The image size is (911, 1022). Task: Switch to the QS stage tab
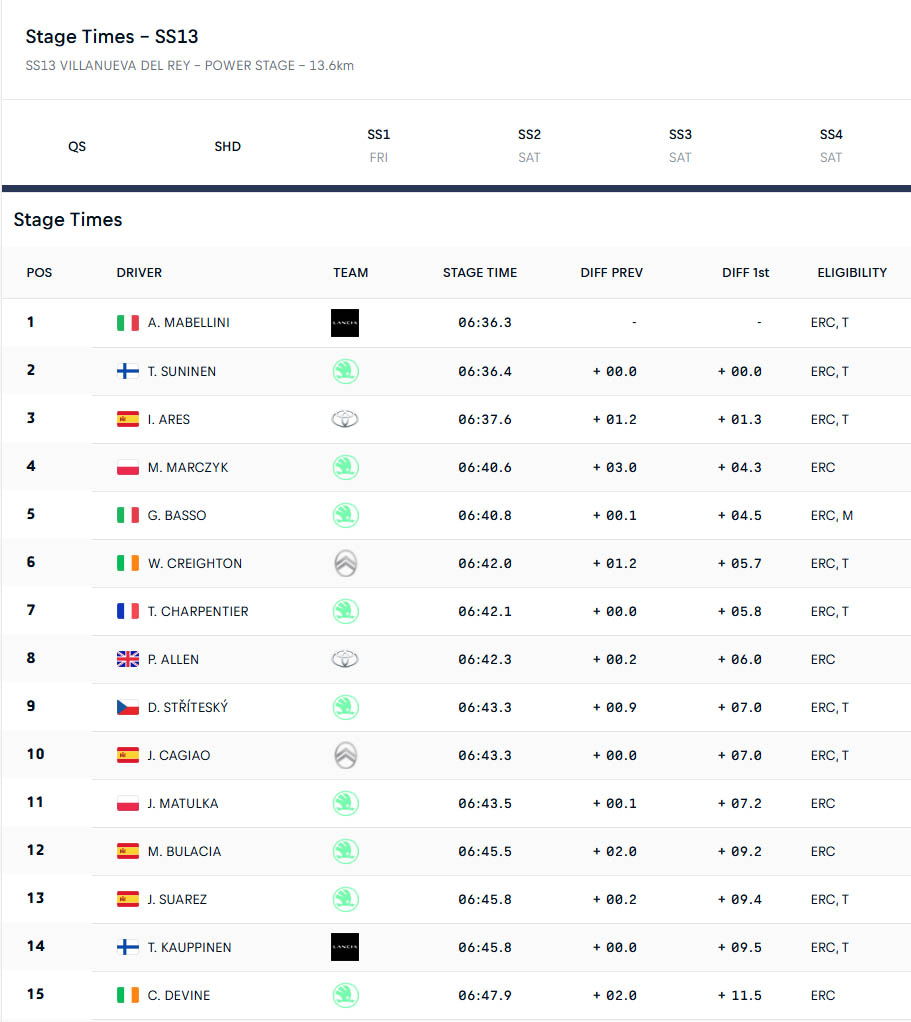(x=77, y=146)
